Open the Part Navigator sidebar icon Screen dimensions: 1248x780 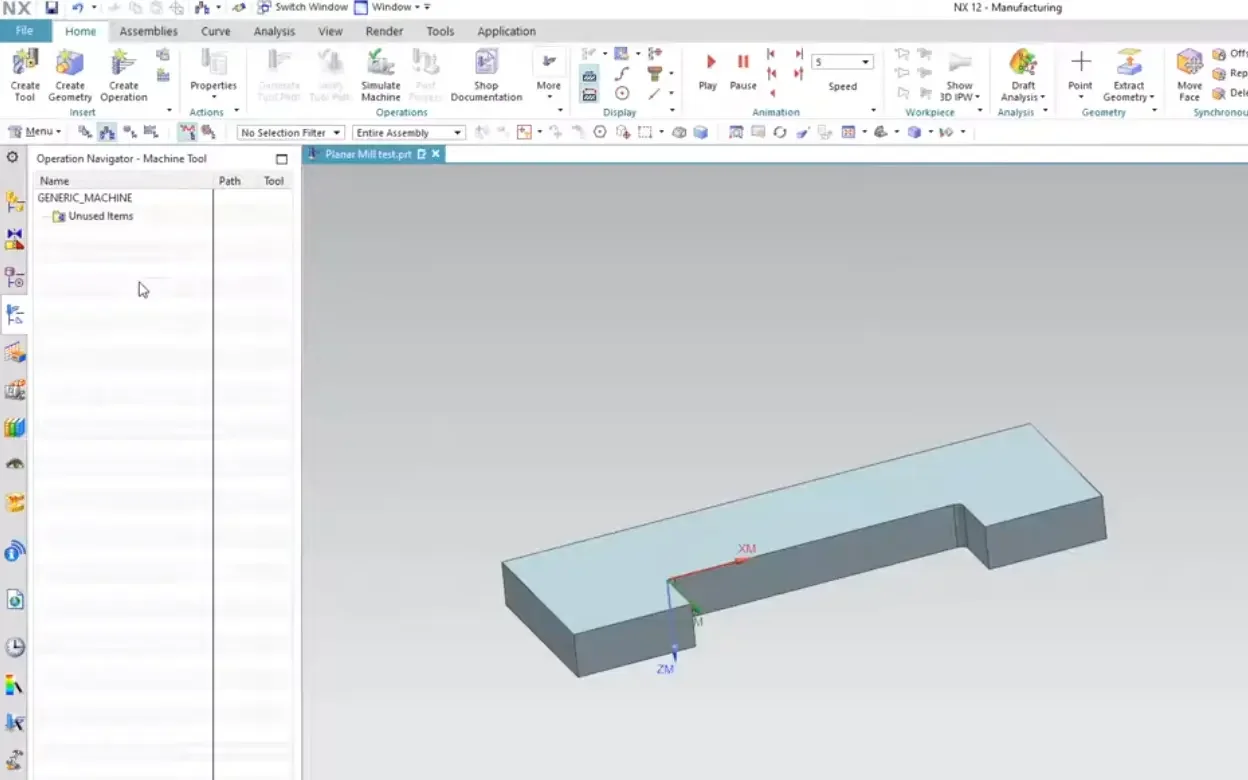(14, 277)
